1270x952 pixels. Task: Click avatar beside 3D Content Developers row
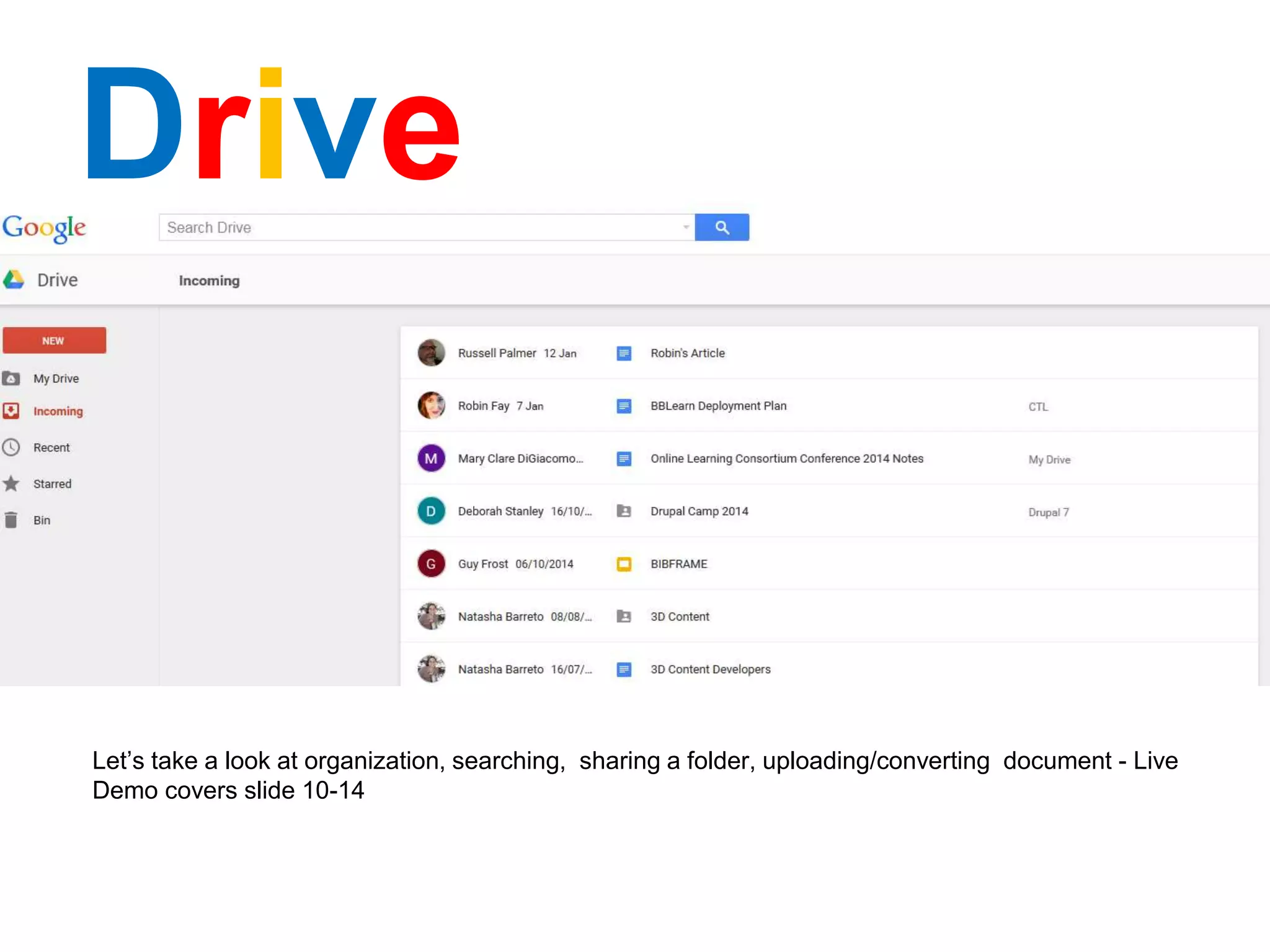[x=431, y=669]
